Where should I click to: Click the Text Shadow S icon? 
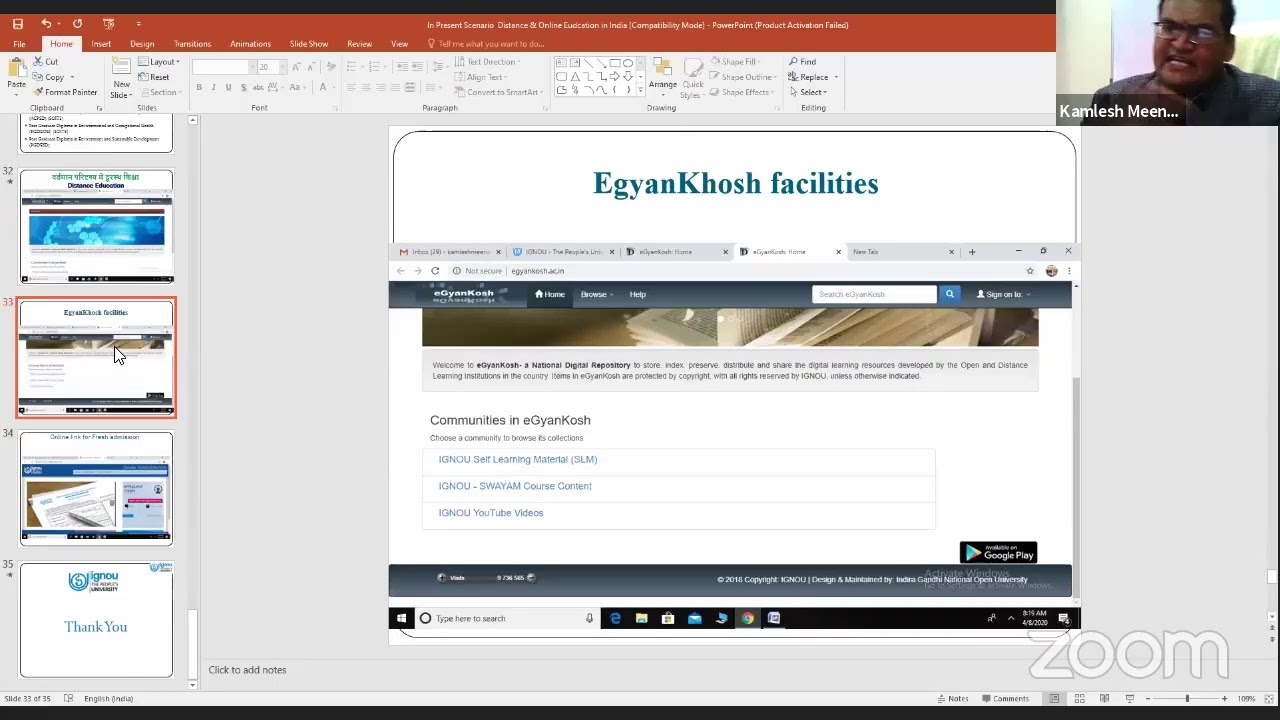(243, 88)
